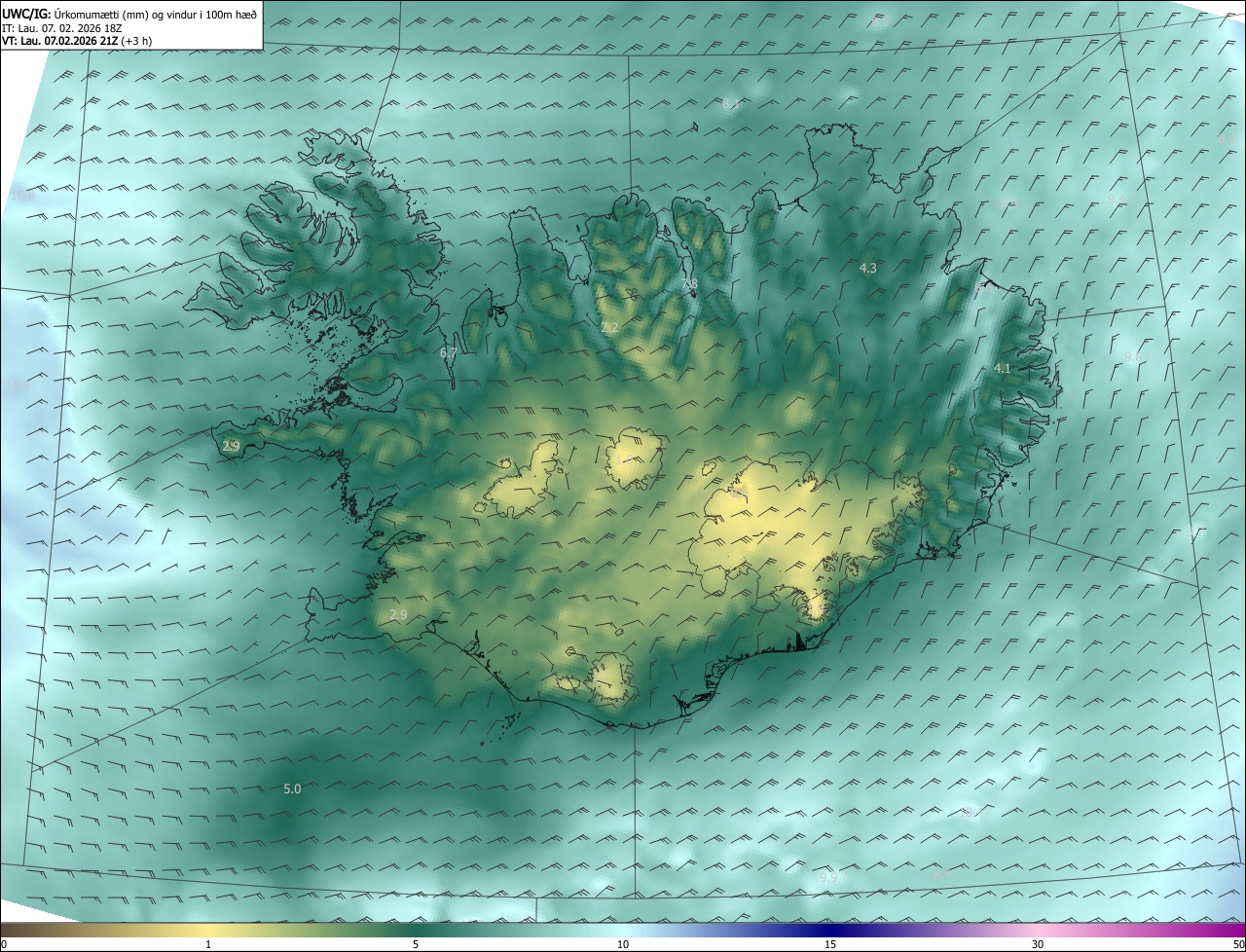Click the colorbar tick labeled 50

tap(1238, 944)
